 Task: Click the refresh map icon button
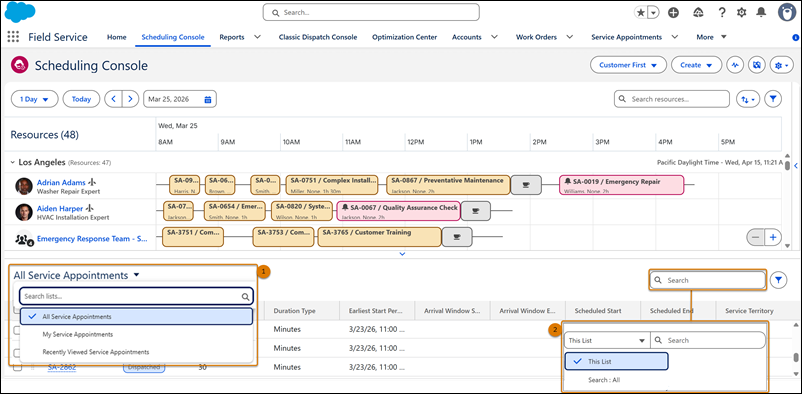click(756, 65)
